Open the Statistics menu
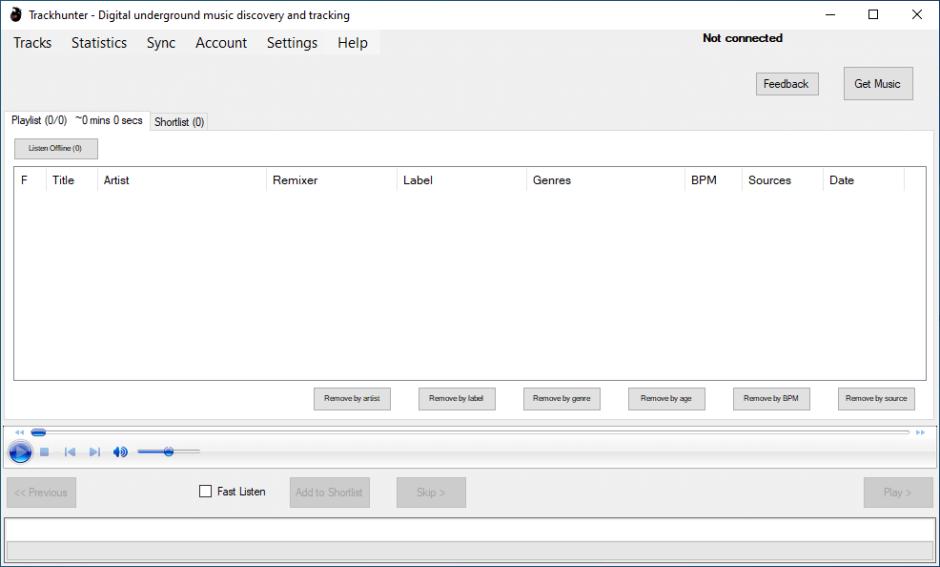 [x=99, y=43]
